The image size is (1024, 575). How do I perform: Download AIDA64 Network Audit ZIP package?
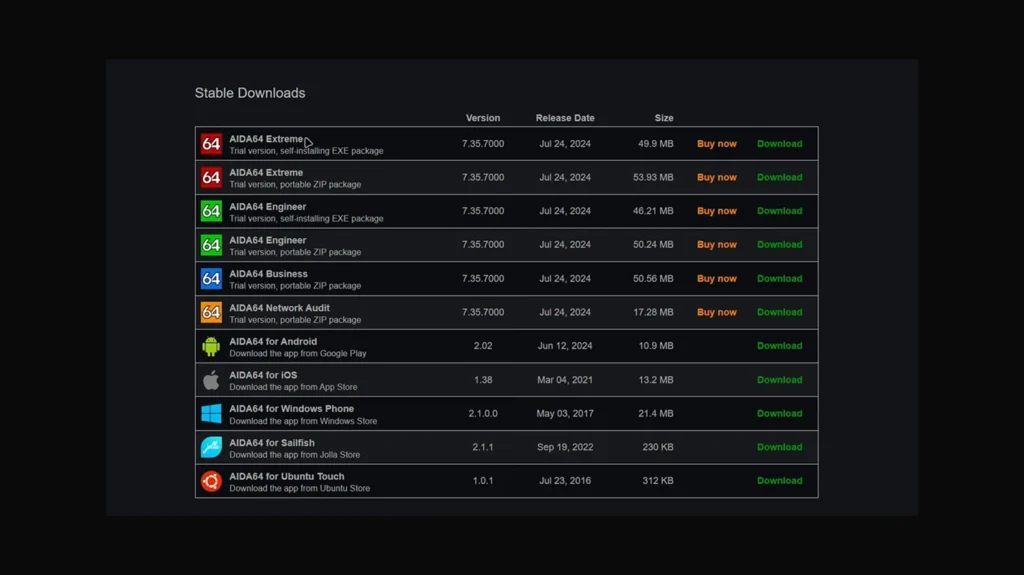pos(779,312)
